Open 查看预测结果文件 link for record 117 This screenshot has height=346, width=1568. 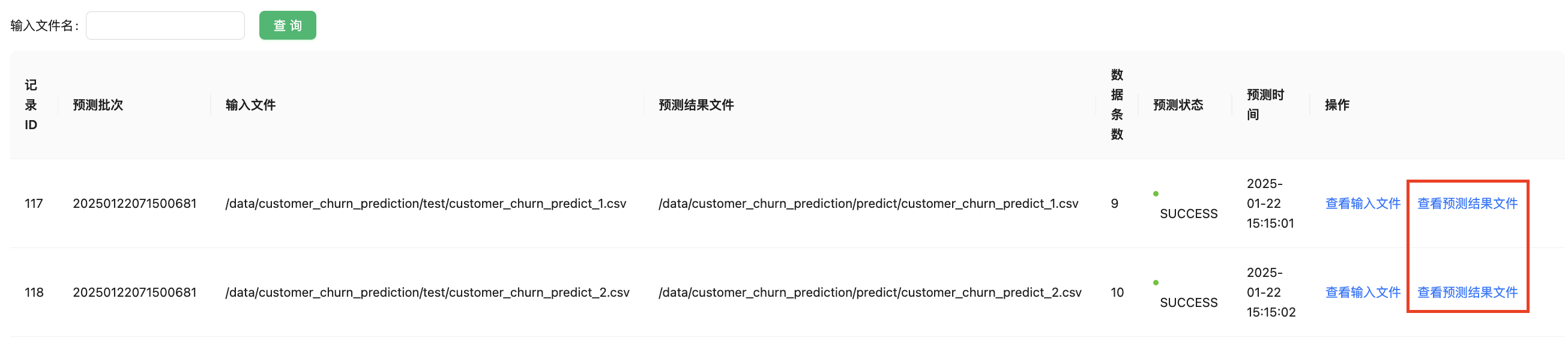pos(1467,204)
